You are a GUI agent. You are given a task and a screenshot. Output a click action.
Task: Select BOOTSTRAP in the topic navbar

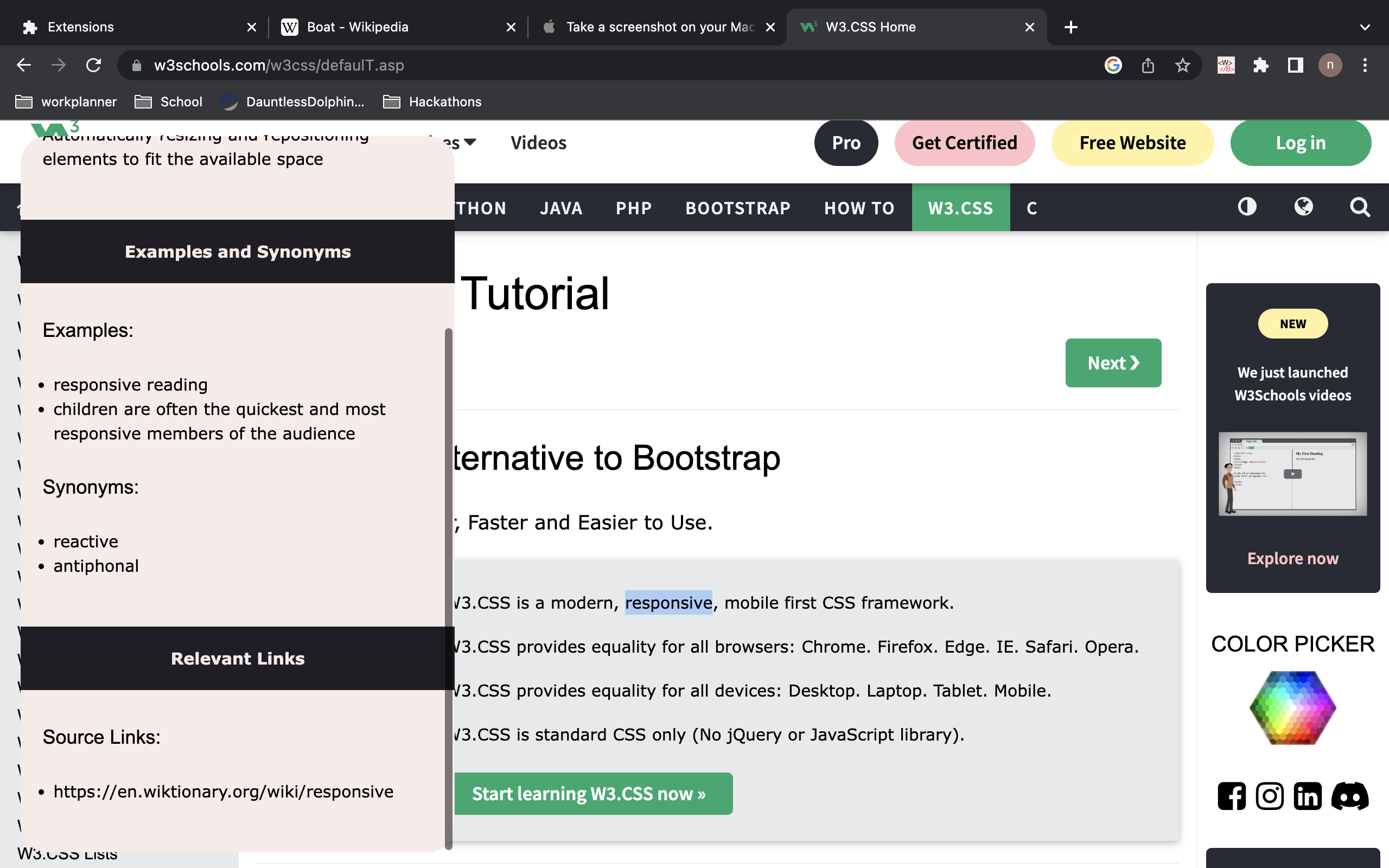click(737, 208)
